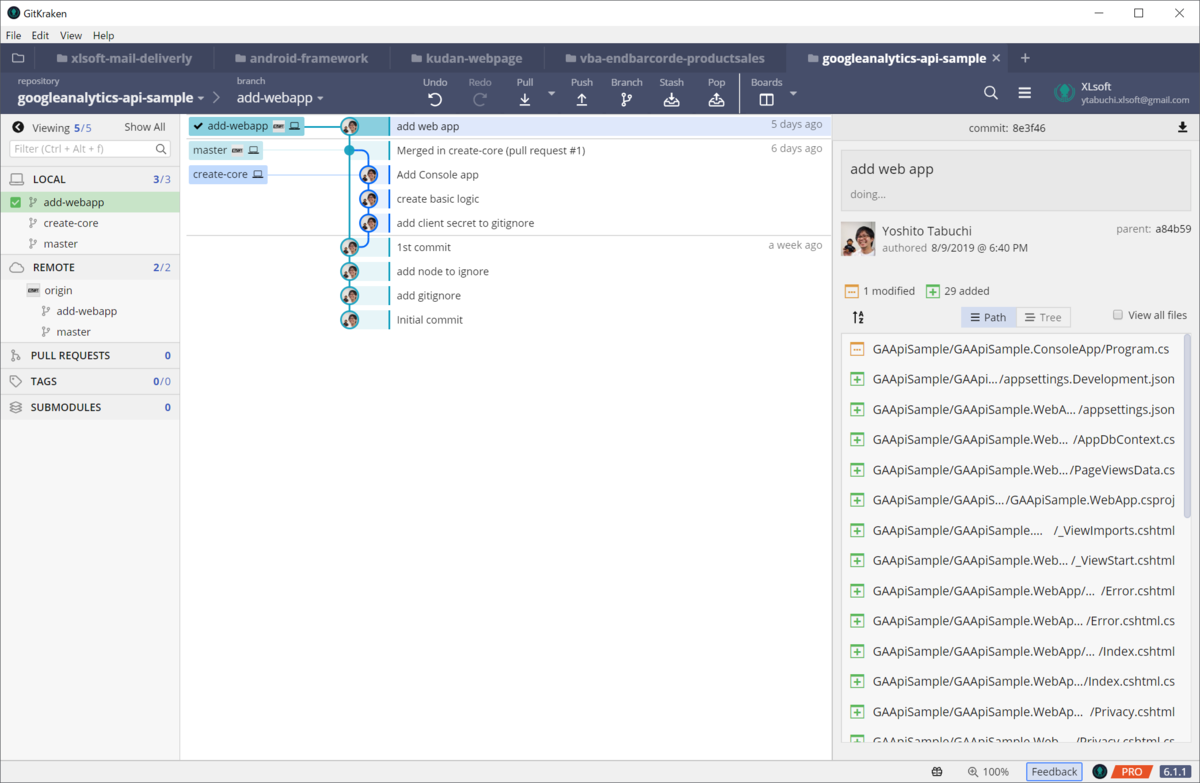Open the Edit menu
Screen dimensions: 1200x783
click(x=40, y=35)
